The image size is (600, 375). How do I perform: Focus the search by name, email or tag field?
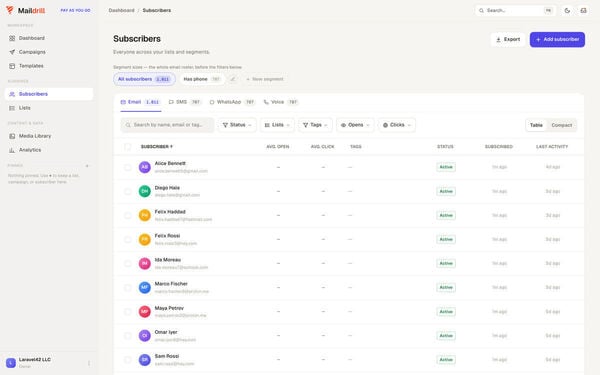coord(167,125)
